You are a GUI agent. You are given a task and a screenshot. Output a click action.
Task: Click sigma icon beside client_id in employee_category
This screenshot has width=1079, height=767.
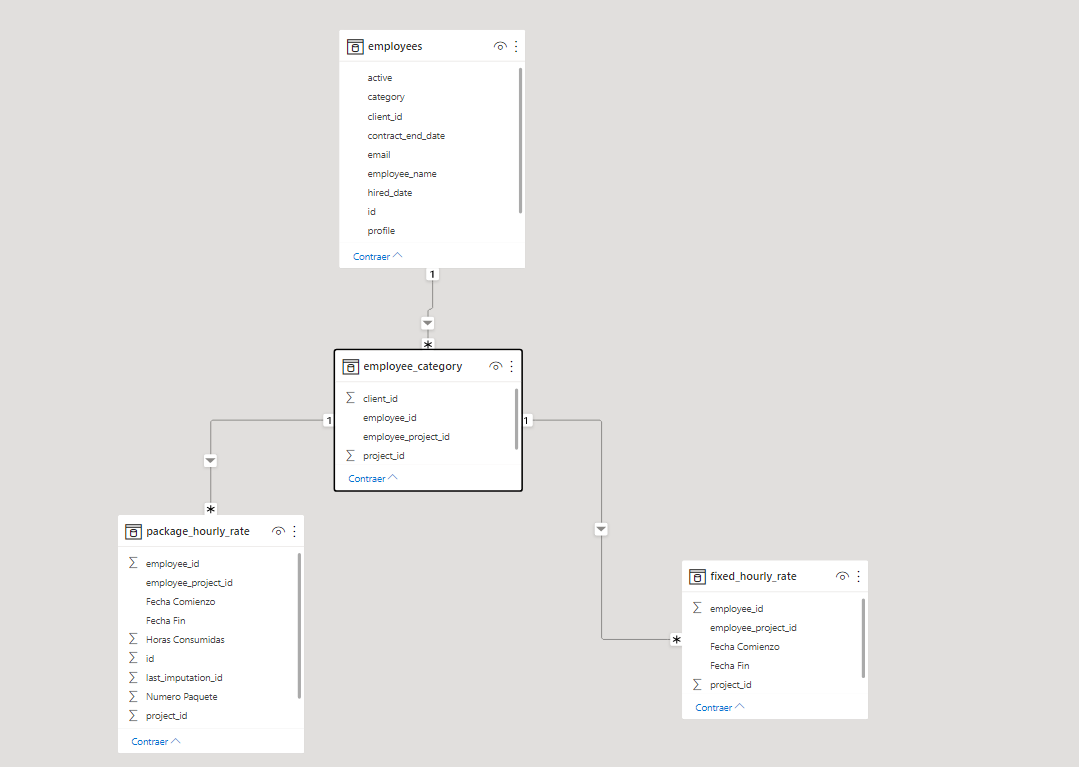[x=350, y=398]
